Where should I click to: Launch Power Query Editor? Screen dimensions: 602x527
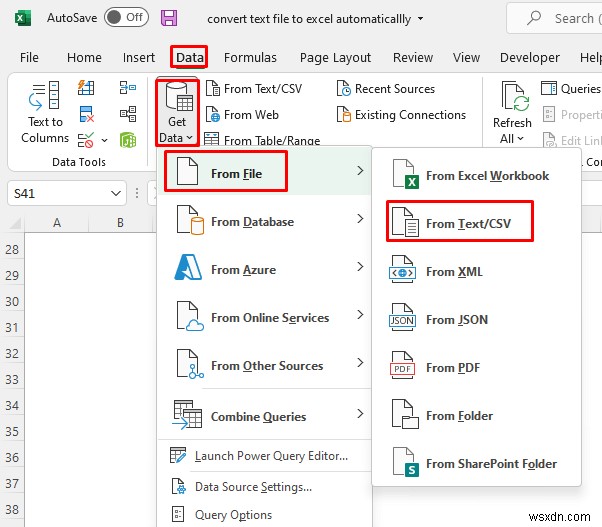point(265,456)
